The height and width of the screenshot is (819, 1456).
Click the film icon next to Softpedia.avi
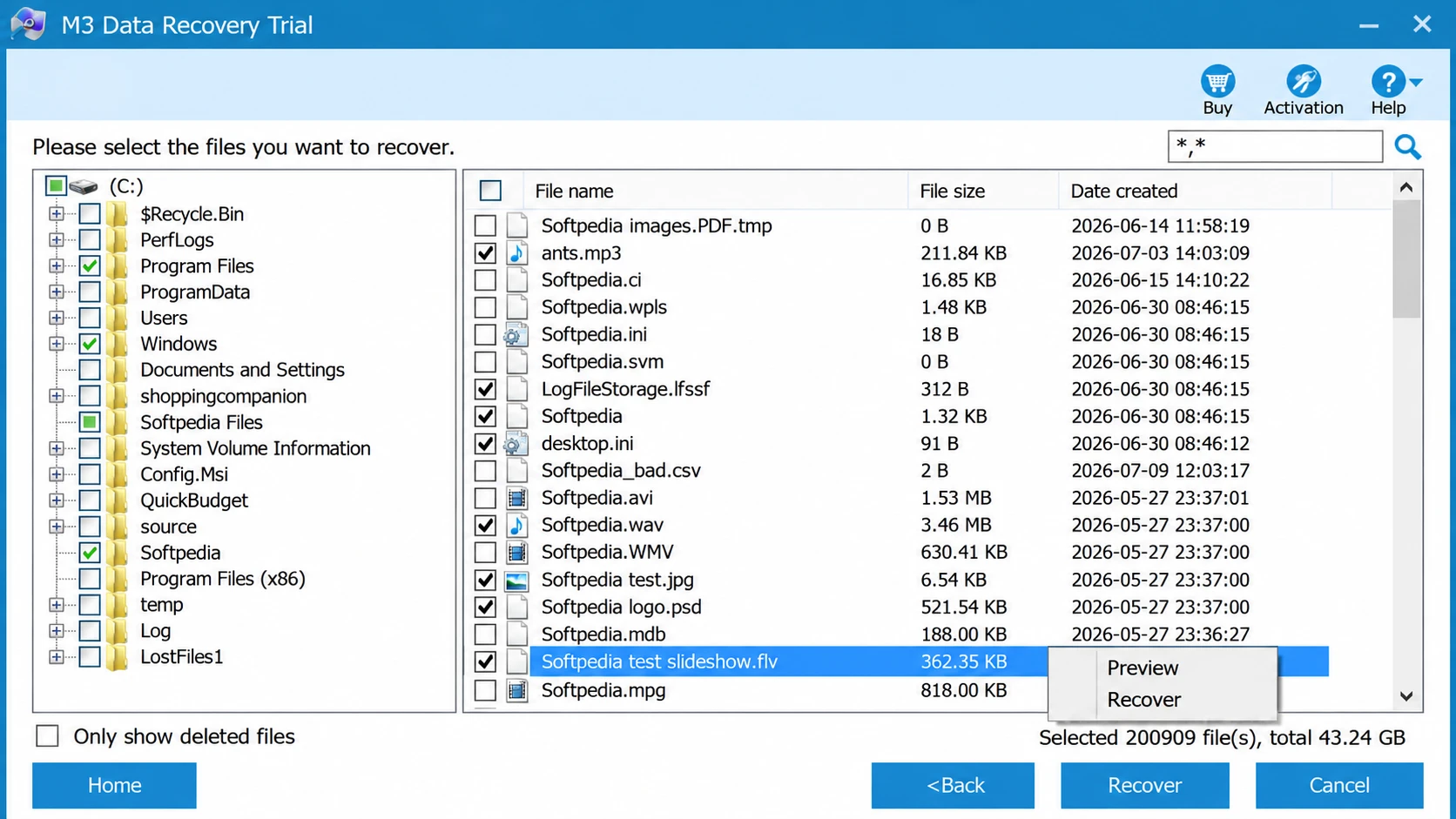[x=517, y=498]
